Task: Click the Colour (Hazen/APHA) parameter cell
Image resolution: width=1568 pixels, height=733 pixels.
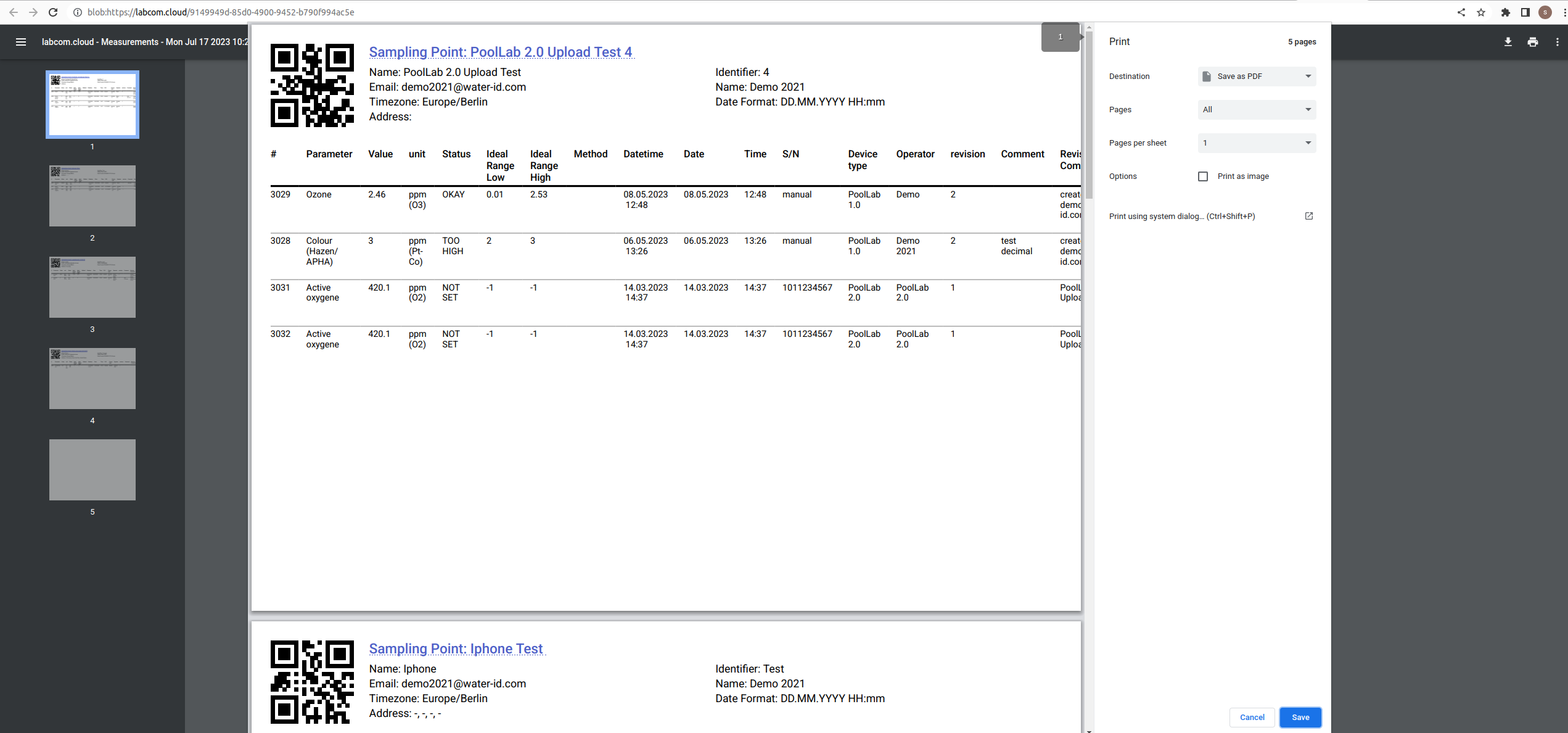Action: pos(322,251)
